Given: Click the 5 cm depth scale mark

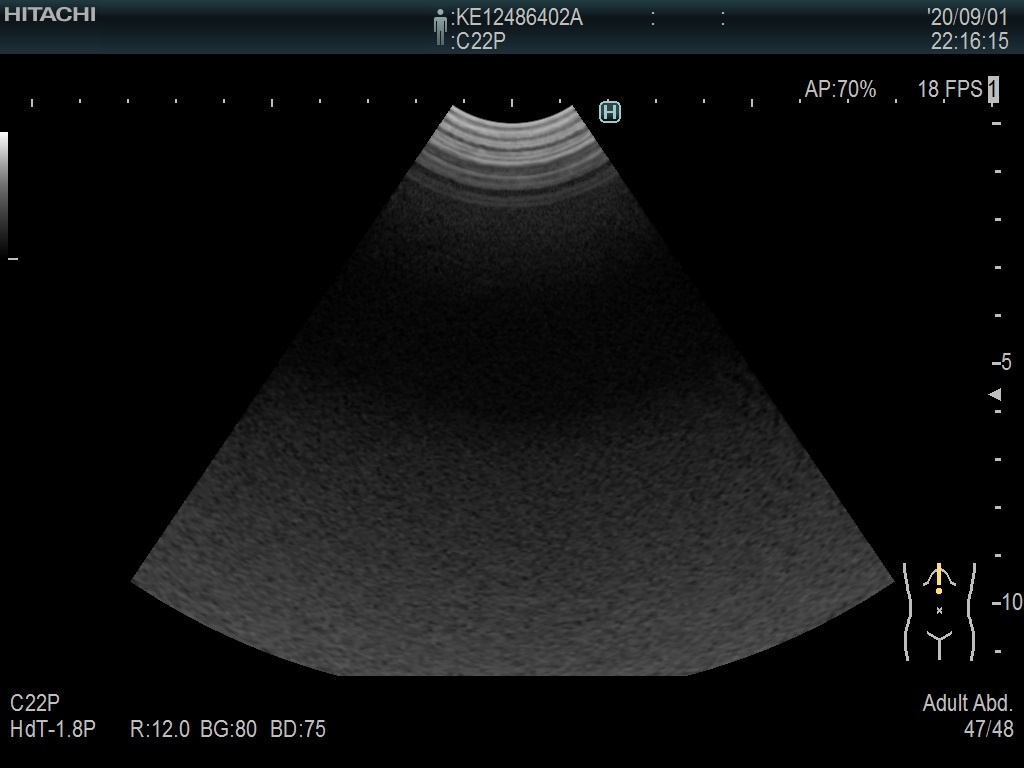Looking at the screenshot, I should point(1003,363).
